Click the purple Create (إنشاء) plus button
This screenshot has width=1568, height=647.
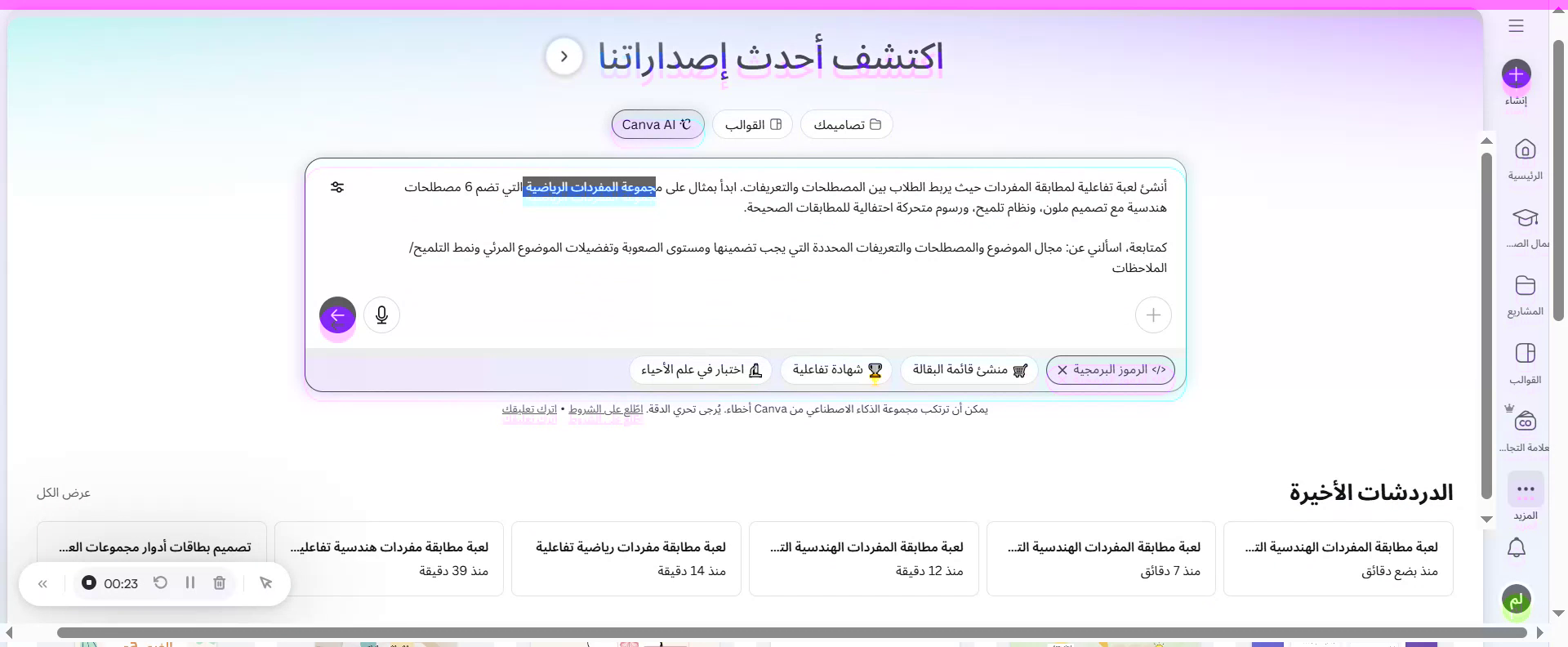pos(1517,75)
